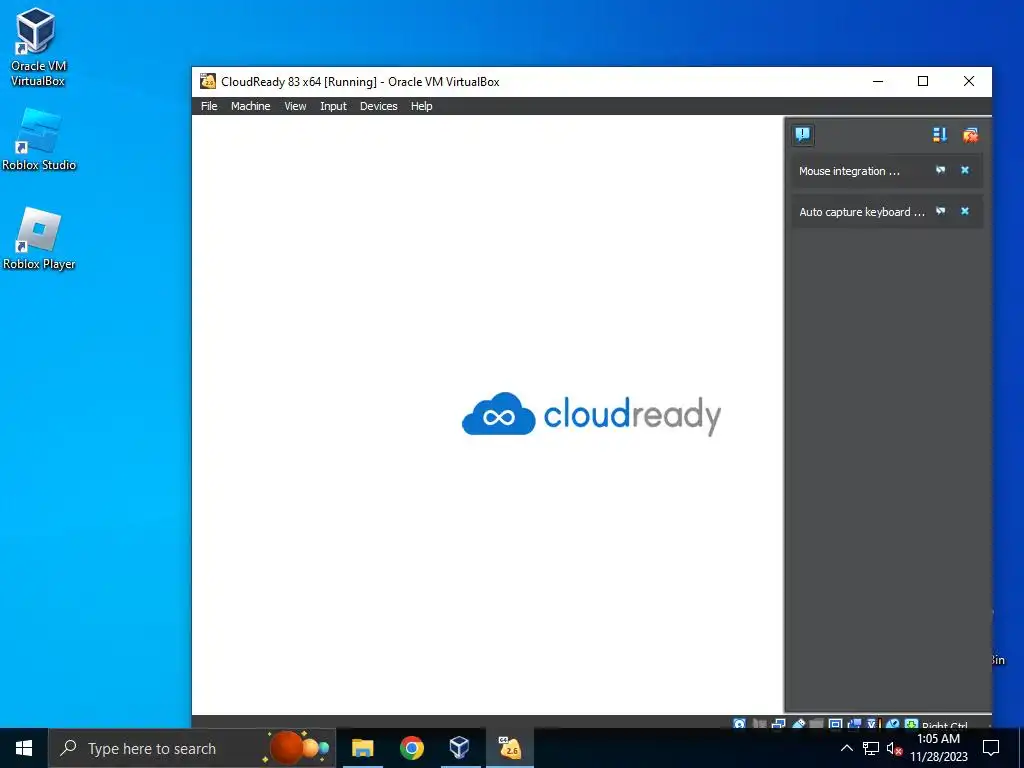1024x768 pixels.
Task: Open the Help menu
Action: 421,106
